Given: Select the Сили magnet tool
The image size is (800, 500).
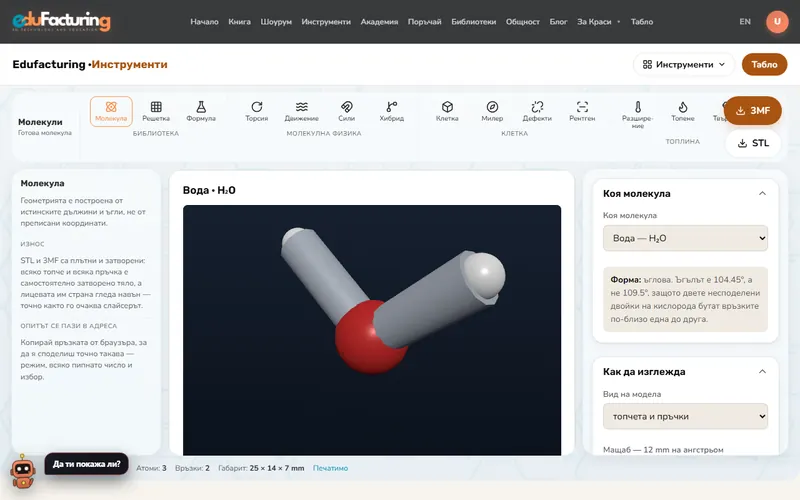Looking at the screenshot, I should click(x=346, y=111).
